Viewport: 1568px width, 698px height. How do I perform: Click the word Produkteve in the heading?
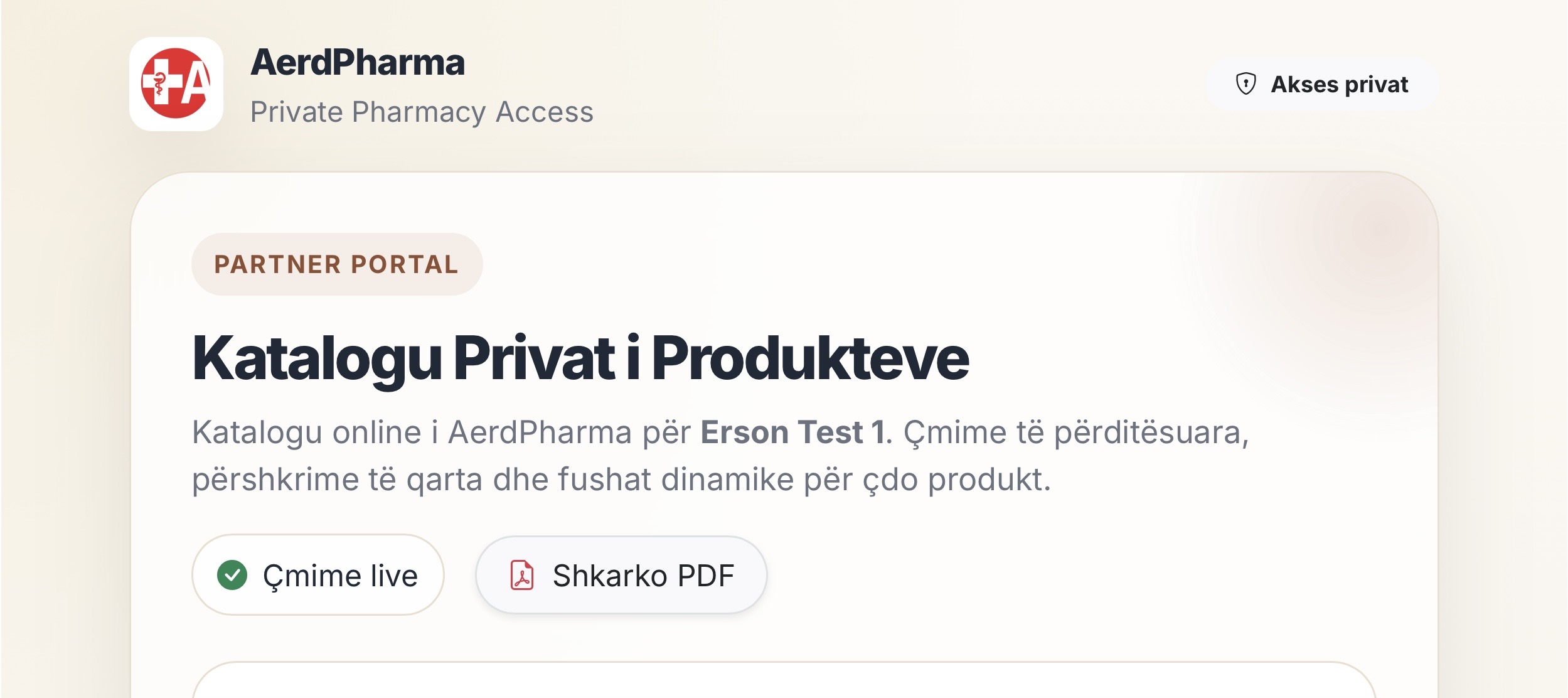pyautogui.click(x=811, y=358)
